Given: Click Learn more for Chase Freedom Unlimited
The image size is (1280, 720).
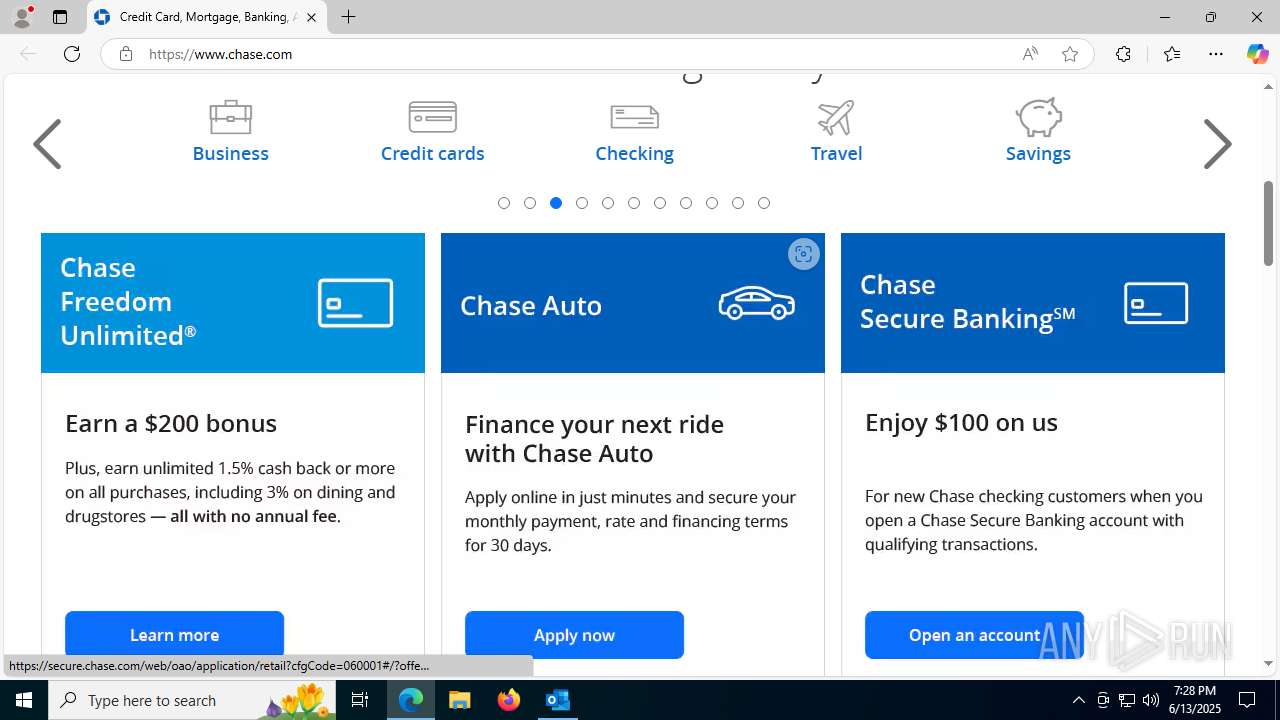Looking at the screenshot, I should [x=174, y=635].
